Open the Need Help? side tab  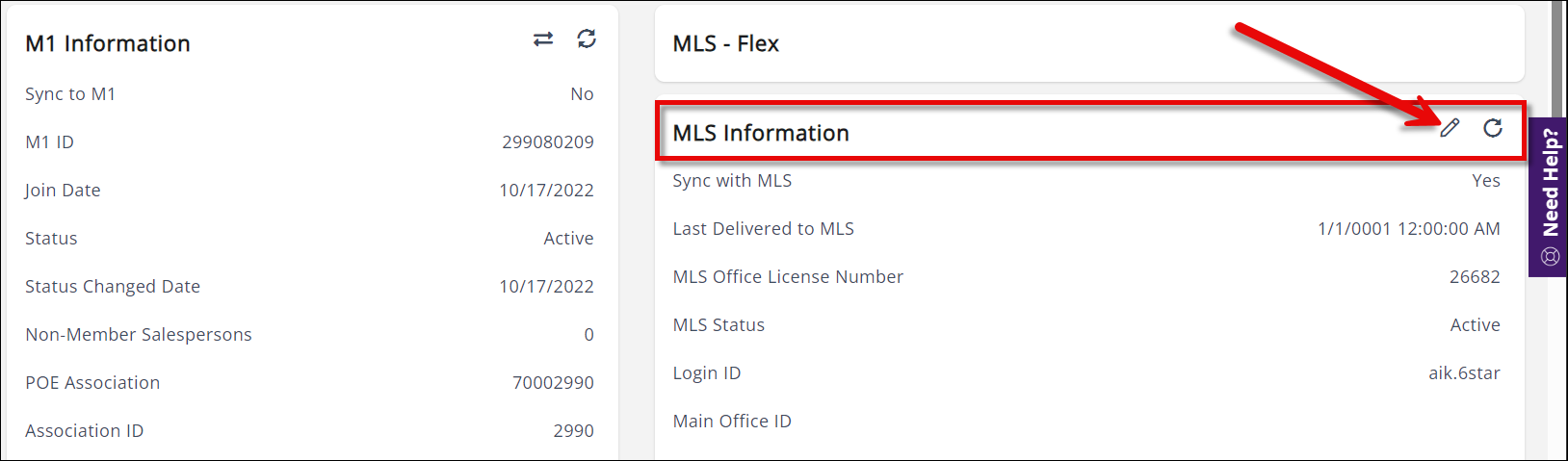pyautogui.click(x=1550, y=185)
